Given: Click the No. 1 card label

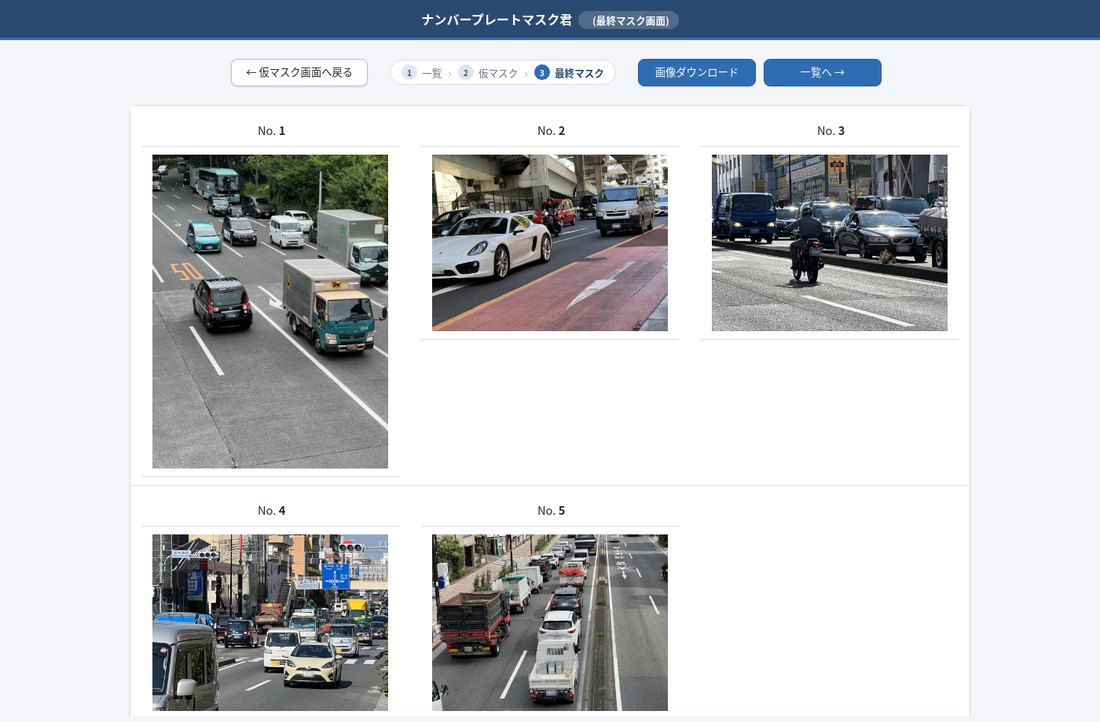Looking at the screenshot, I should pyautogui.click(x=271, y=131).
